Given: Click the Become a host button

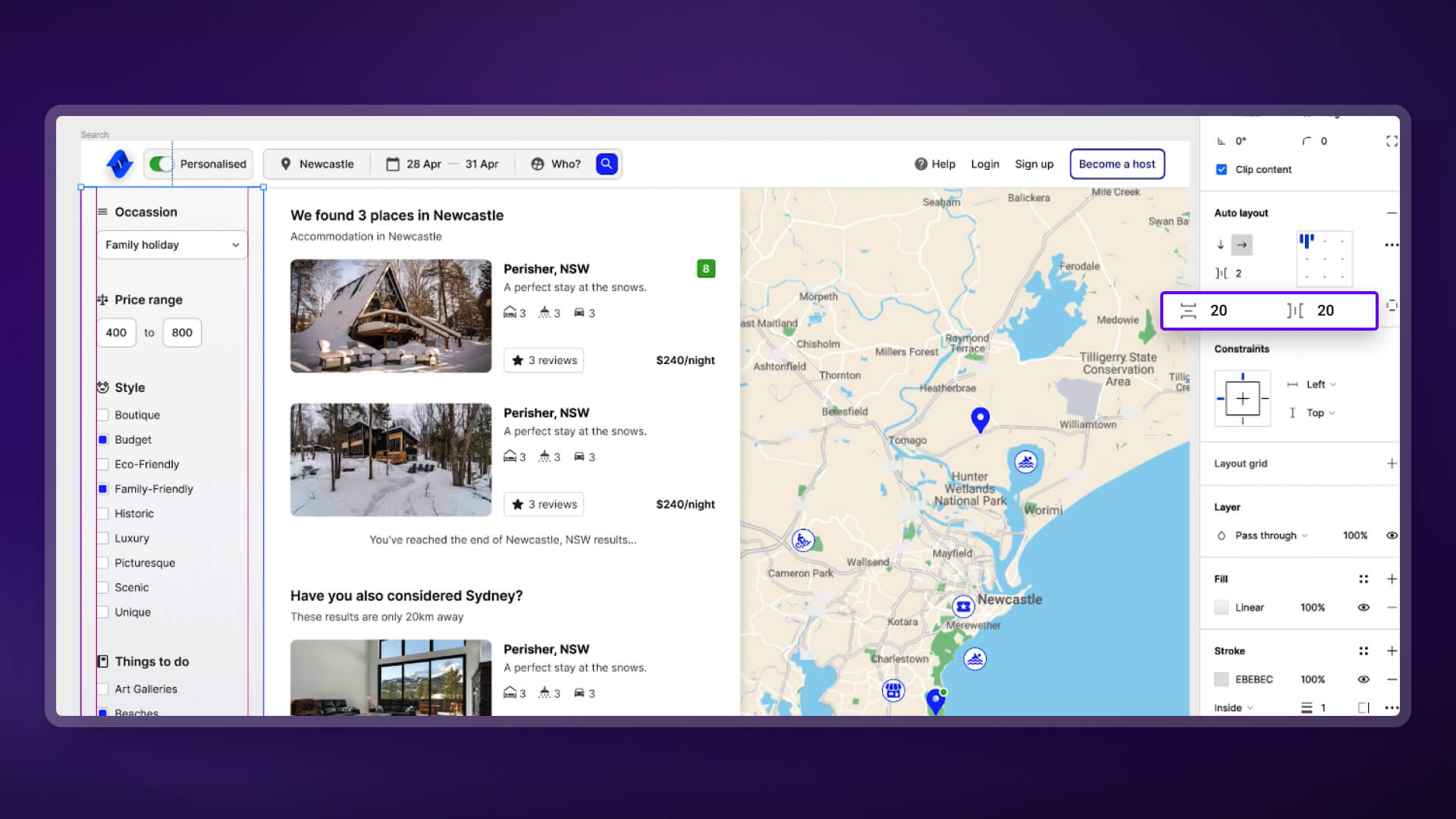Looking at the screenshot, I should point(1117,164).
